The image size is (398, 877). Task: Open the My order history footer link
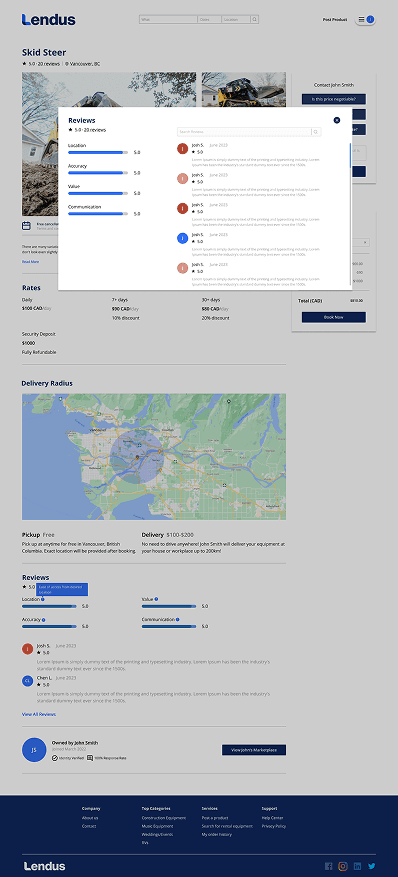tap(217, 834)
